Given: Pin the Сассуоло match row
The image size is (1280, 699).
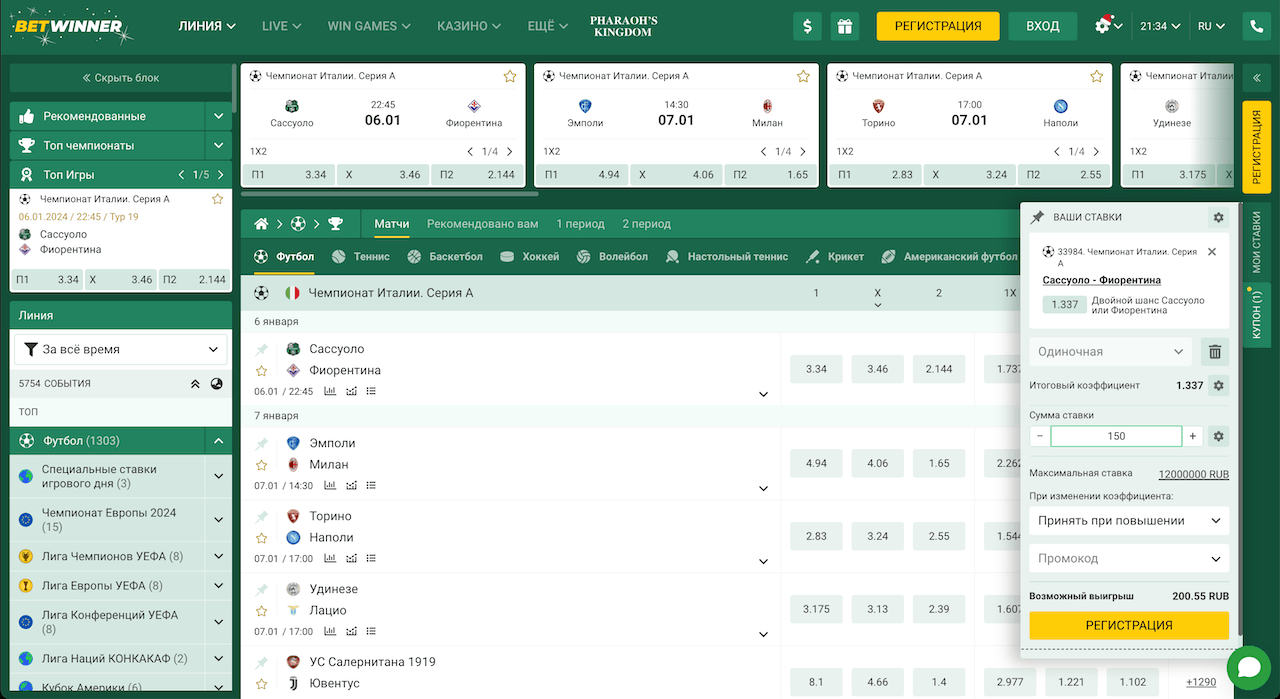Looking at the screenshot, I should click(x=262, y=349).
